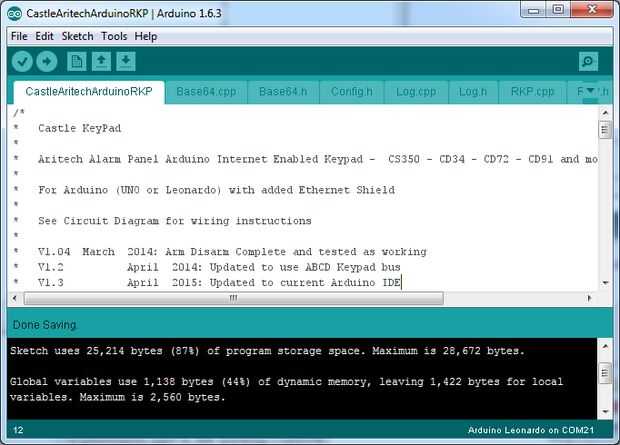Open the Tools menu
Viewport: 620px width, 445px height.
(x=114, y=36)
